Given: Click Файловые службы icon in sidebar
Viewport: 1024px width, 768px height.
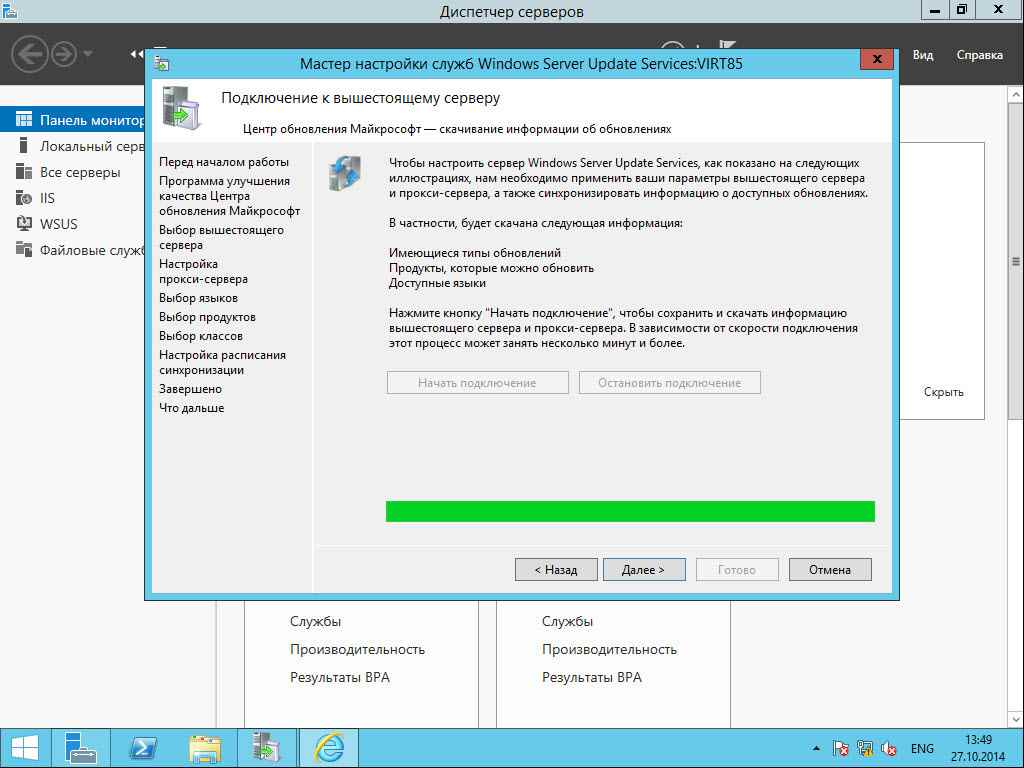Looking at the screenshot, I should point(24,249).
